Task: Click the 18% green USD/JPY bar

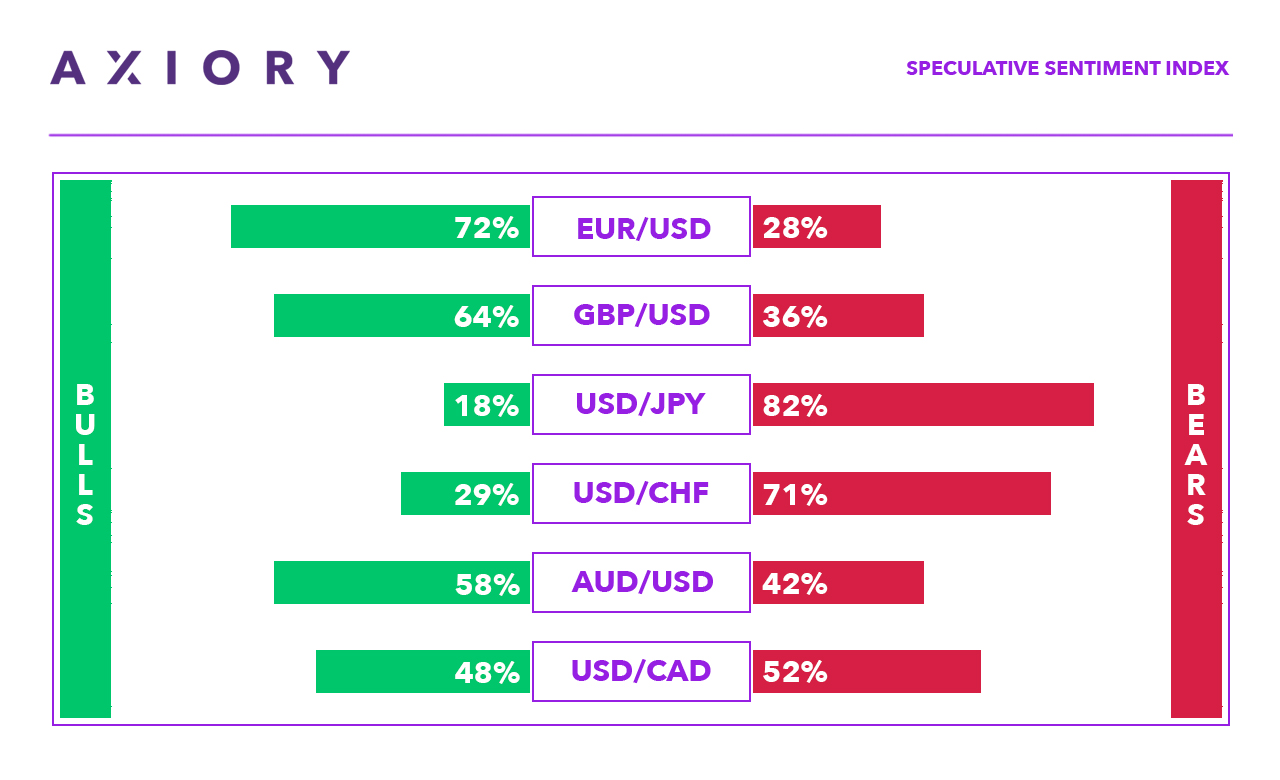Action: [487, 405]
